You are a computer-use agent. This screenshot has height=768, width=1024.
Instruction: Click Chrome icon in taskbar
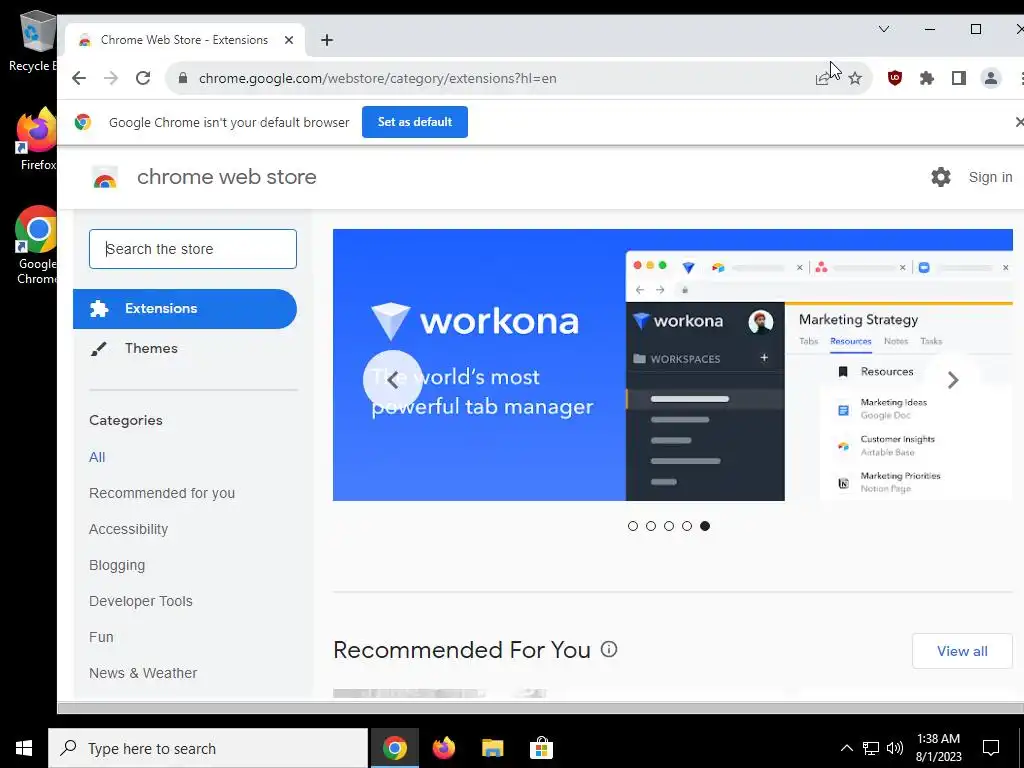(x=394, y=748)
